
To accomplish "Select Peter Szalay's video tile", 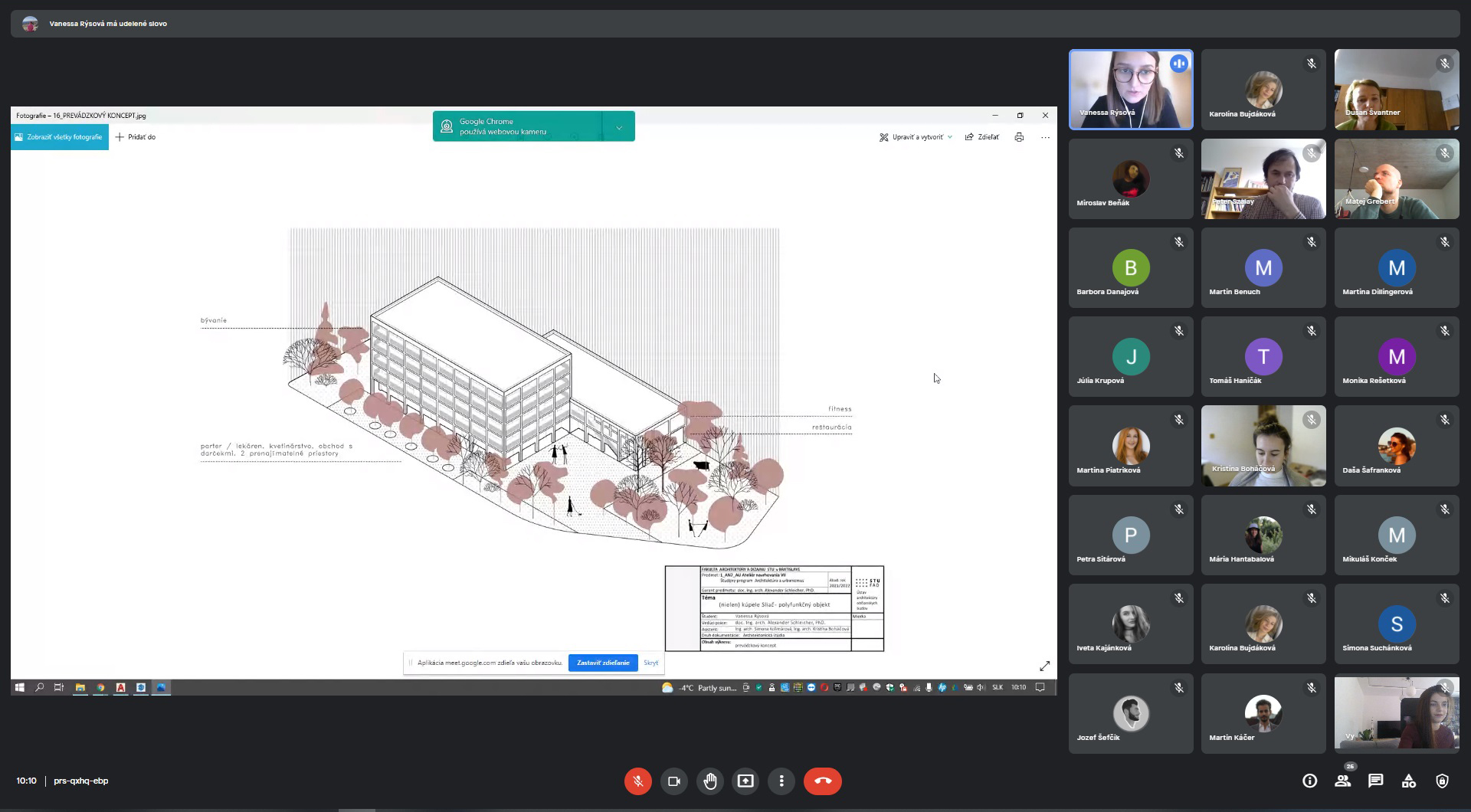I will pyautogui.click(x=1263, y=178).
